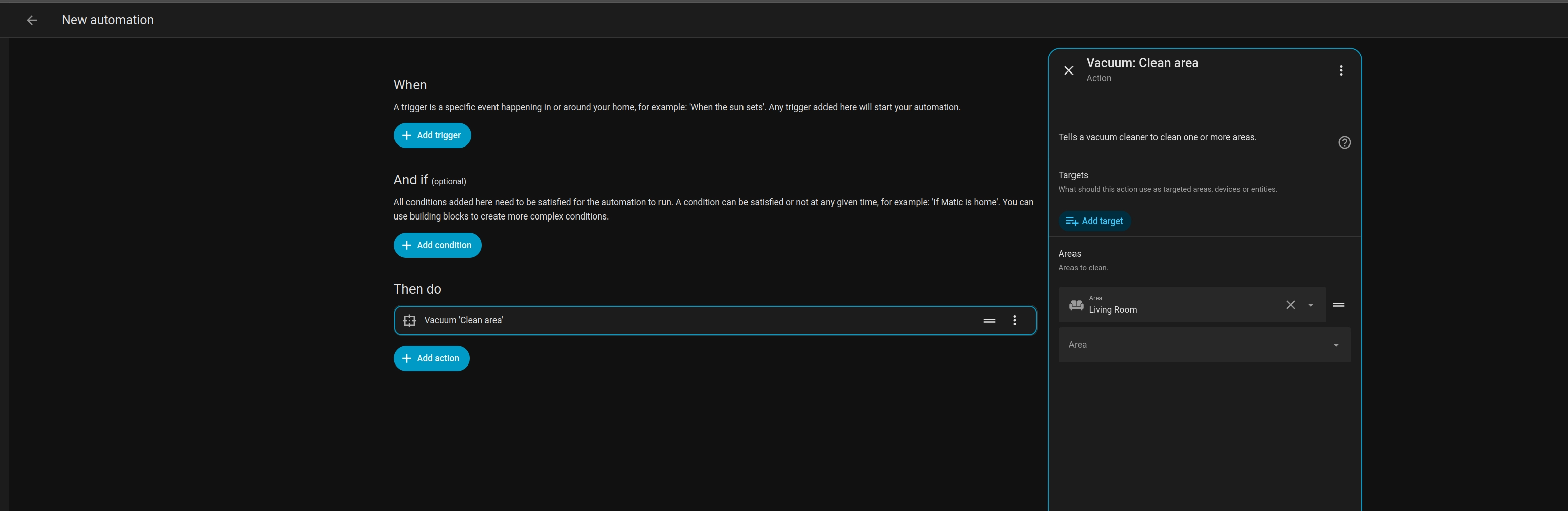Image resolution: width=1568 pixels, height=511 pixels.
Task: Open the three-dot menu on the Vacuum action row
Action: (x=1014, y=320)
